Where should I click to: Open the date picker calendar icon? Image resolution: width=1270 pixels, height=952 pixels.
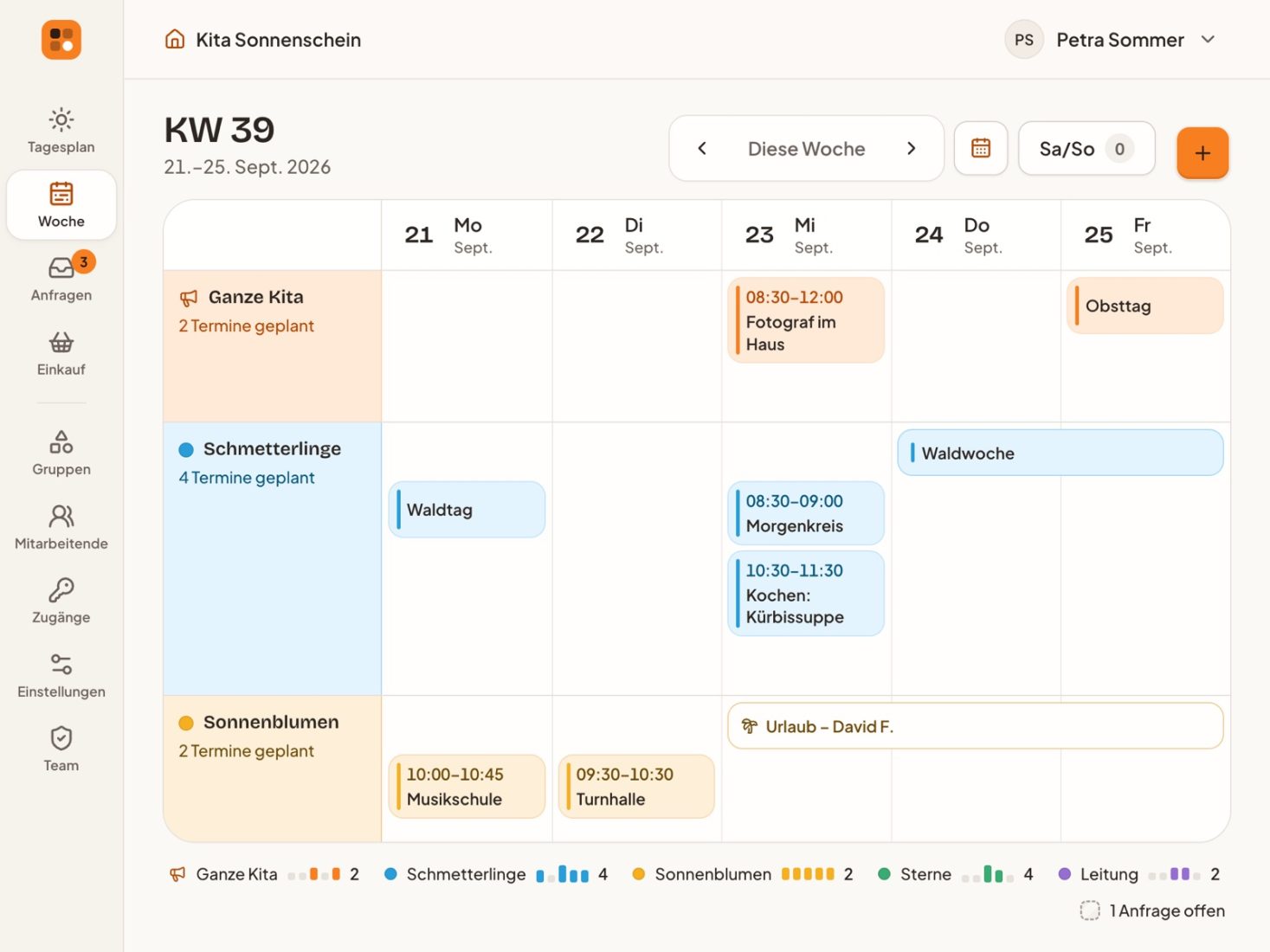[981, 149]
